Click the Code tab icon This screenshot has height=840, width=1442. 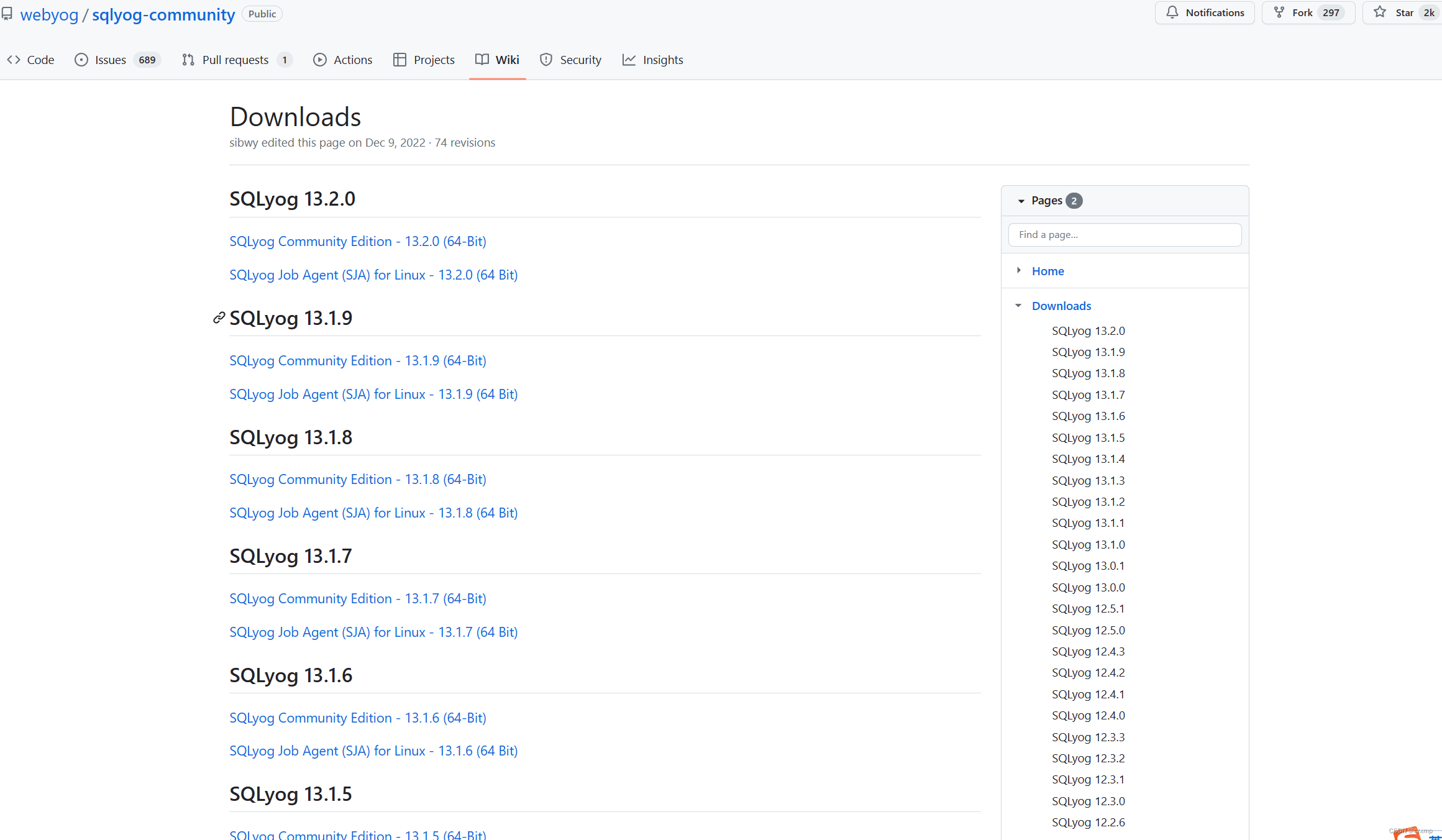pos(14,60)
